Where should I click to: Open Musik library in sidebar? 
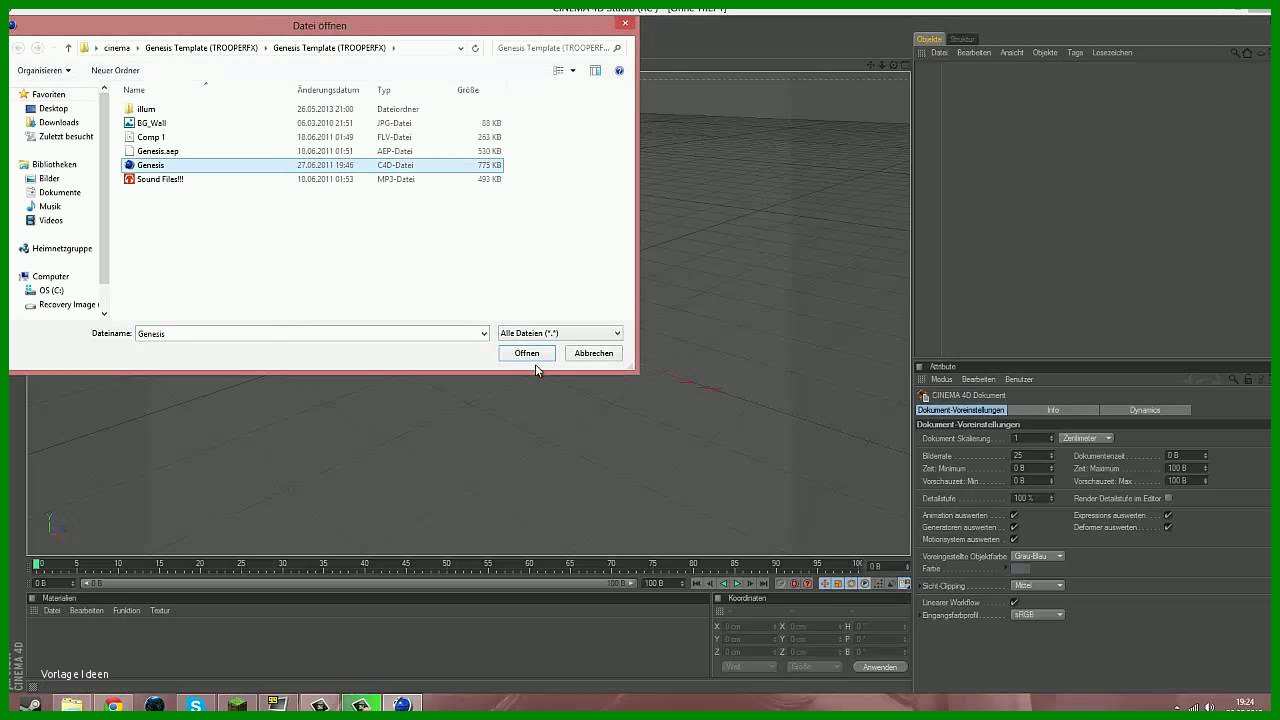pyautogui.click(x=49, y=206)
